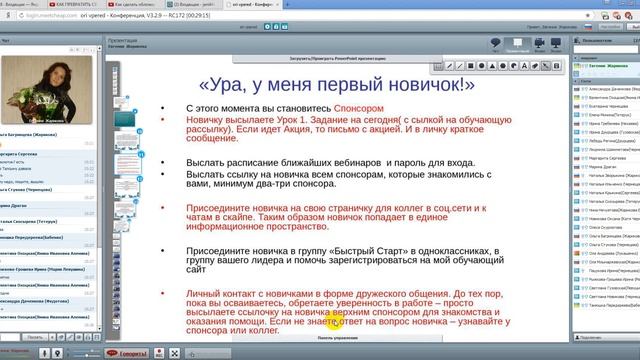The height and width of the screenshot is (360, 640).
Task: Start recording with the REC button
Action: point(159,353)
